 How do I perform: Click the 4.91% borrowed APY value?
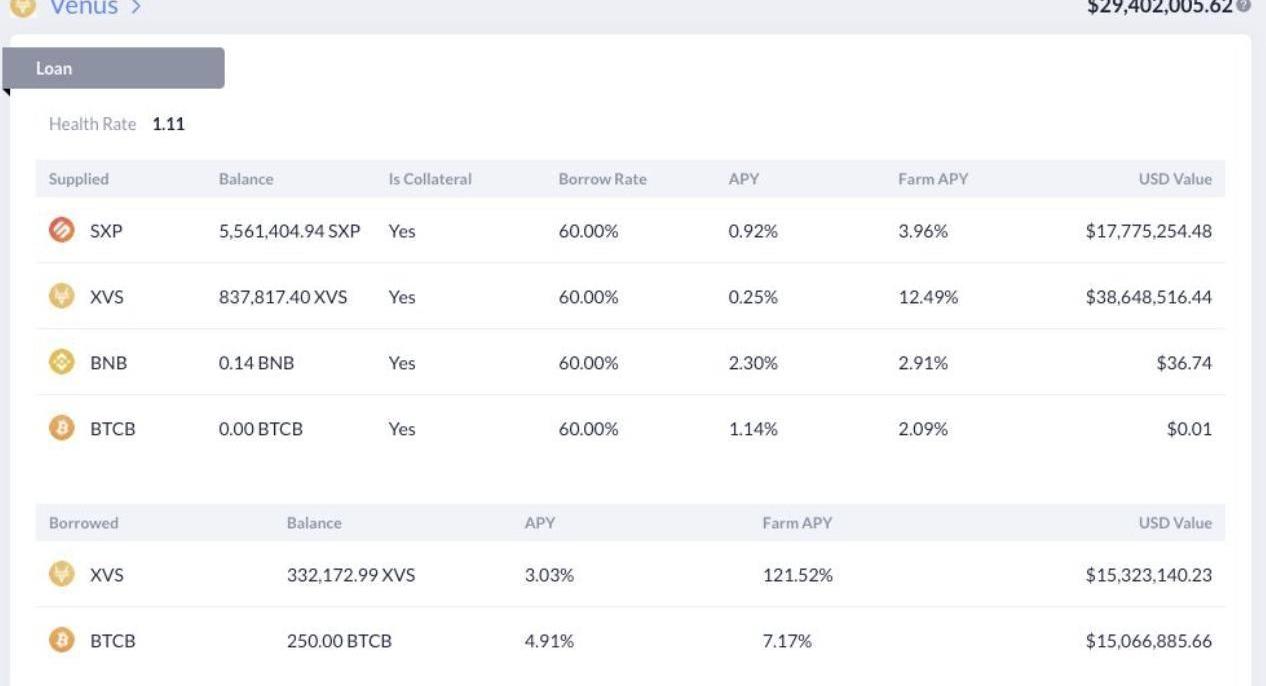(x=549, y=641)
